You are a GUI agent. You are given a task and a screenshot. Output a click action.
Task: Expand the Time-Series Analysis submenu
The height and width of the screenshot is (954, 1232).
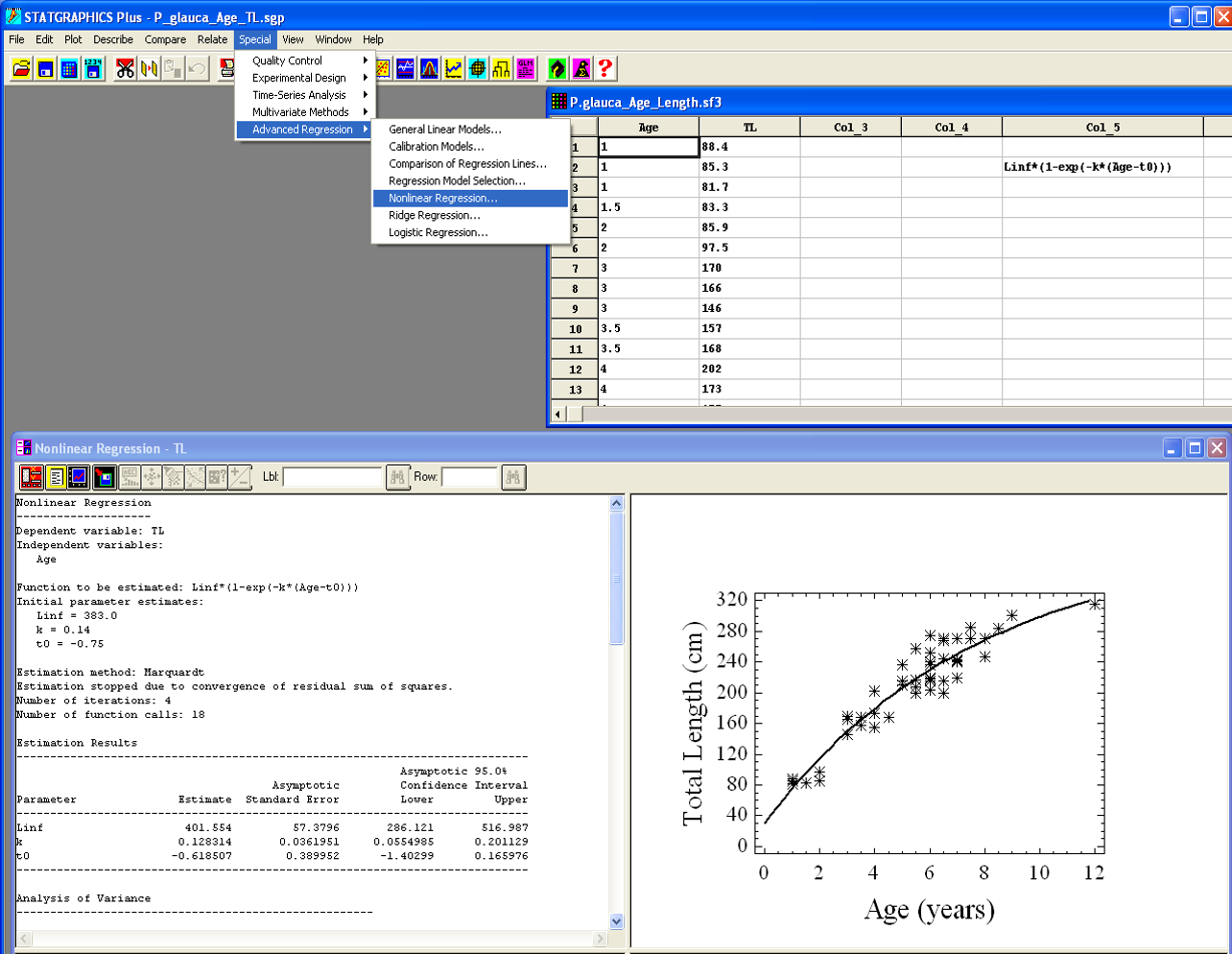coord(305,95)
